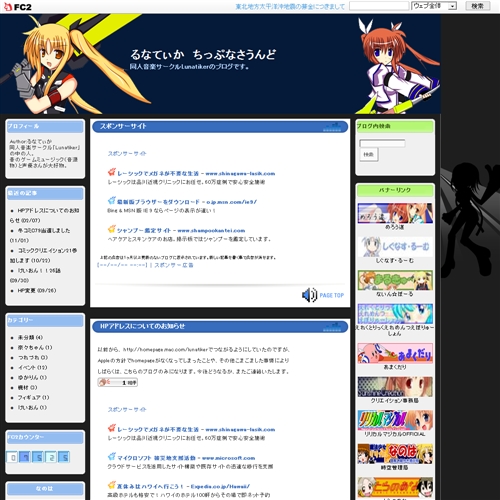Select category 未分類 (4)
The width and height of the screenshot is (500, 500).
click(30, 337)
